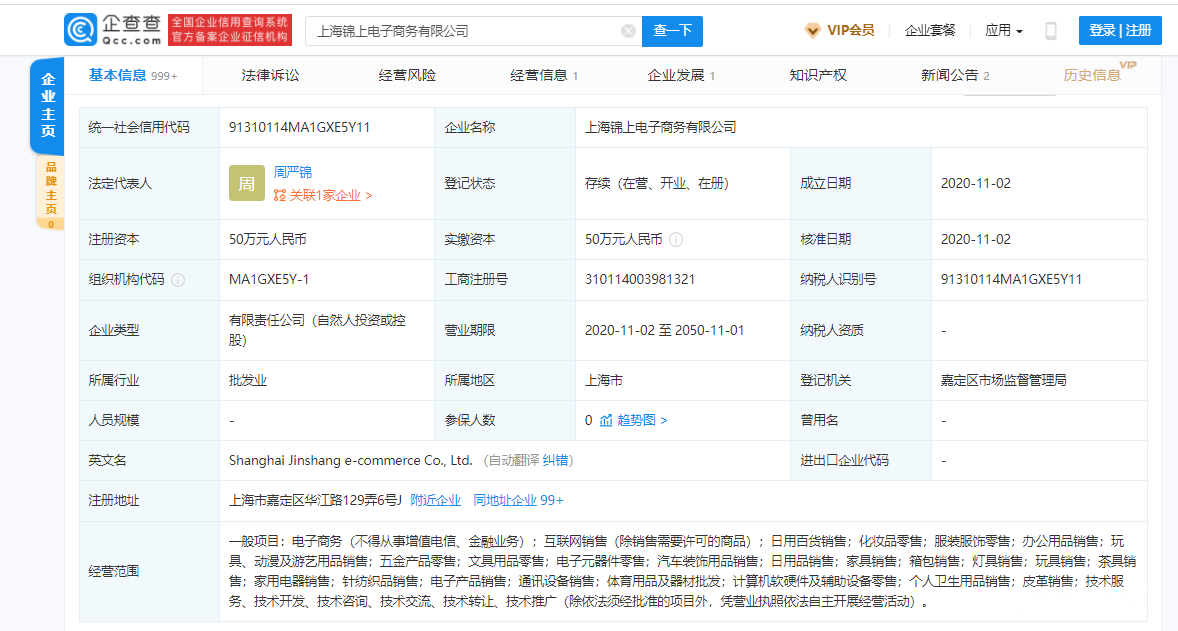Click business term 2020-11-02 至 2050-11-01

[665, 331]
